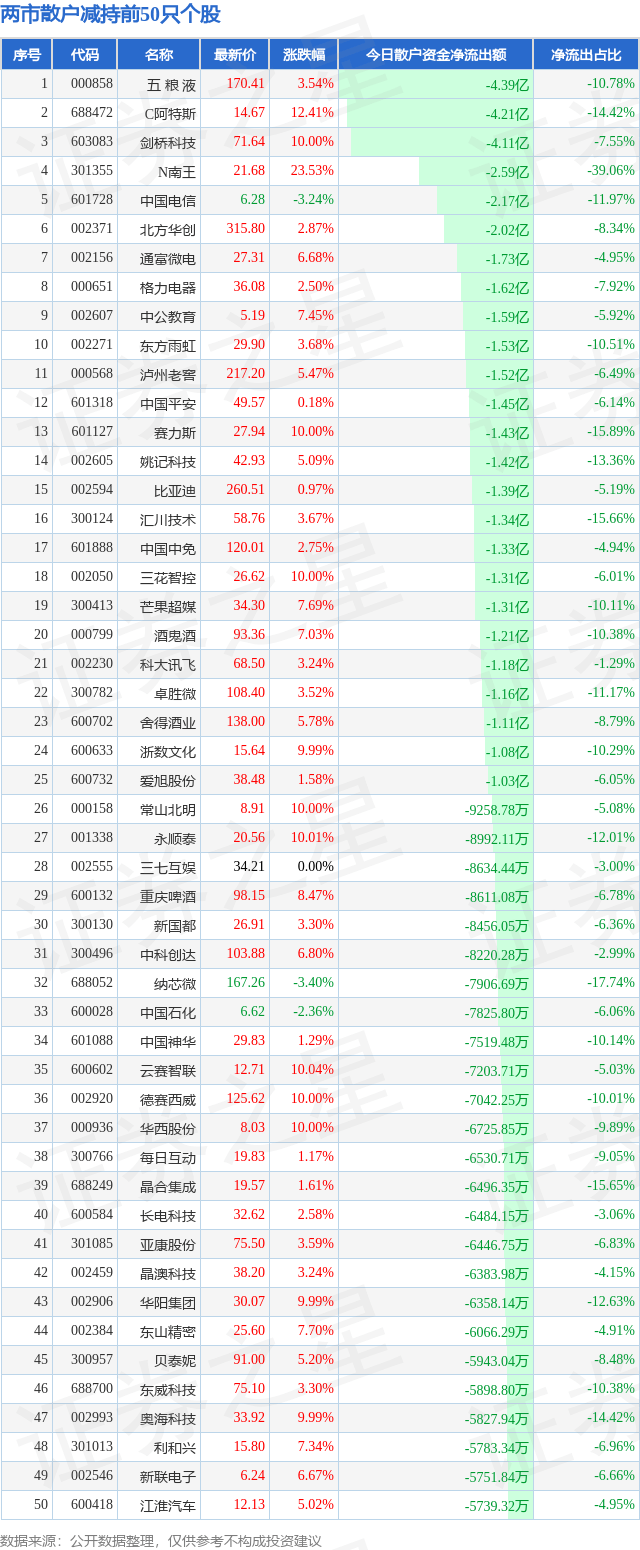Select 中国平安 in the name column
The image size is (640, 1550).
click(168, 403)
